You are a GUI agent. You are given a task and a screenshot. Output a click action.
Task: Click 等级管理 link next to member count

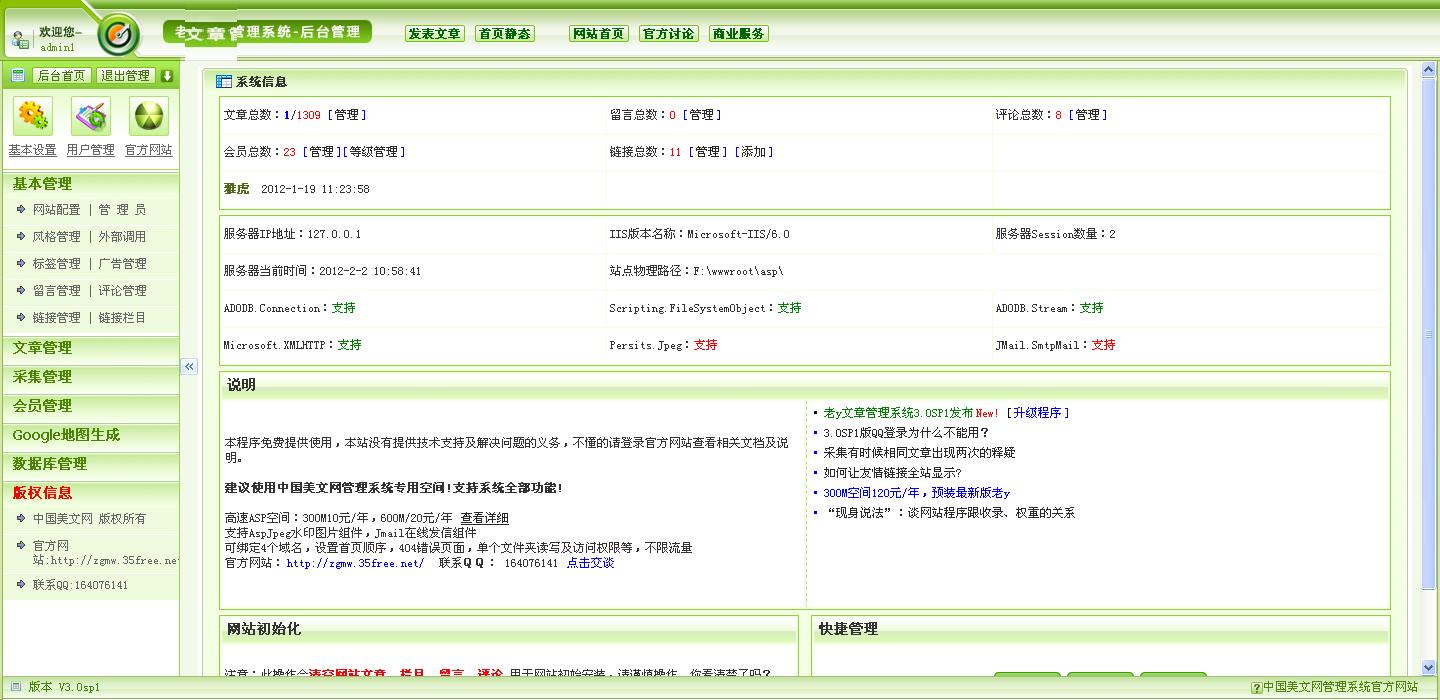coord(374,152)
